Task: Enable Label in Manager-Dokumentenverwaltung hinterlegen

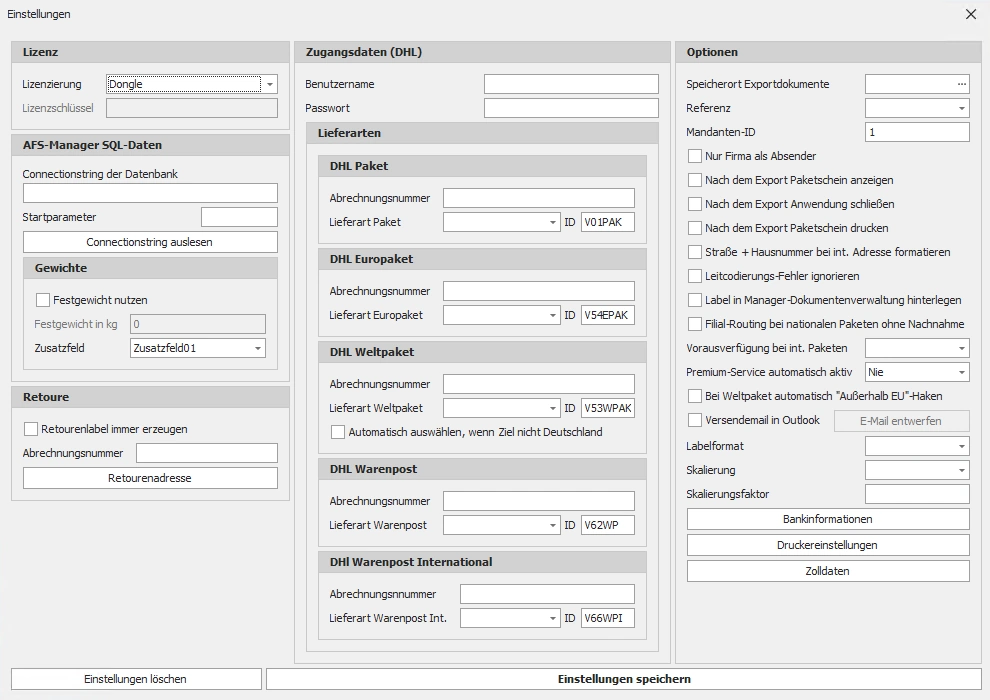Action: (695, 300)
